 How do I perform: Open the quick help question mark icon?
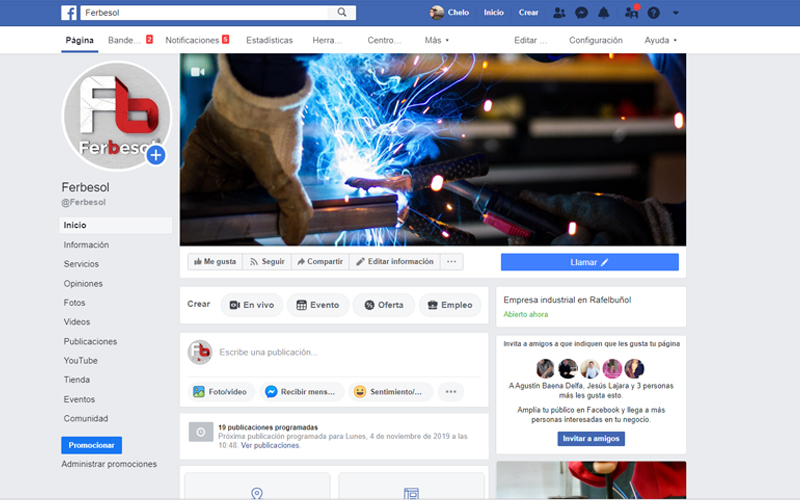tap(654, 13)
